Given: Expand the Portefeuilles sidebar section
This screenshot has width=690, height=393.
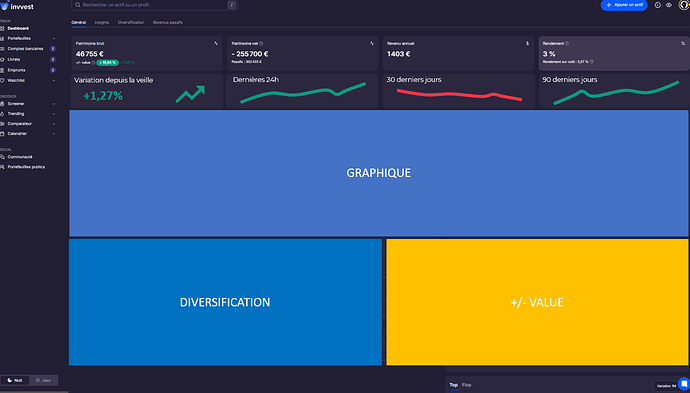Looking at the screenshot, I should coord(28,38).
